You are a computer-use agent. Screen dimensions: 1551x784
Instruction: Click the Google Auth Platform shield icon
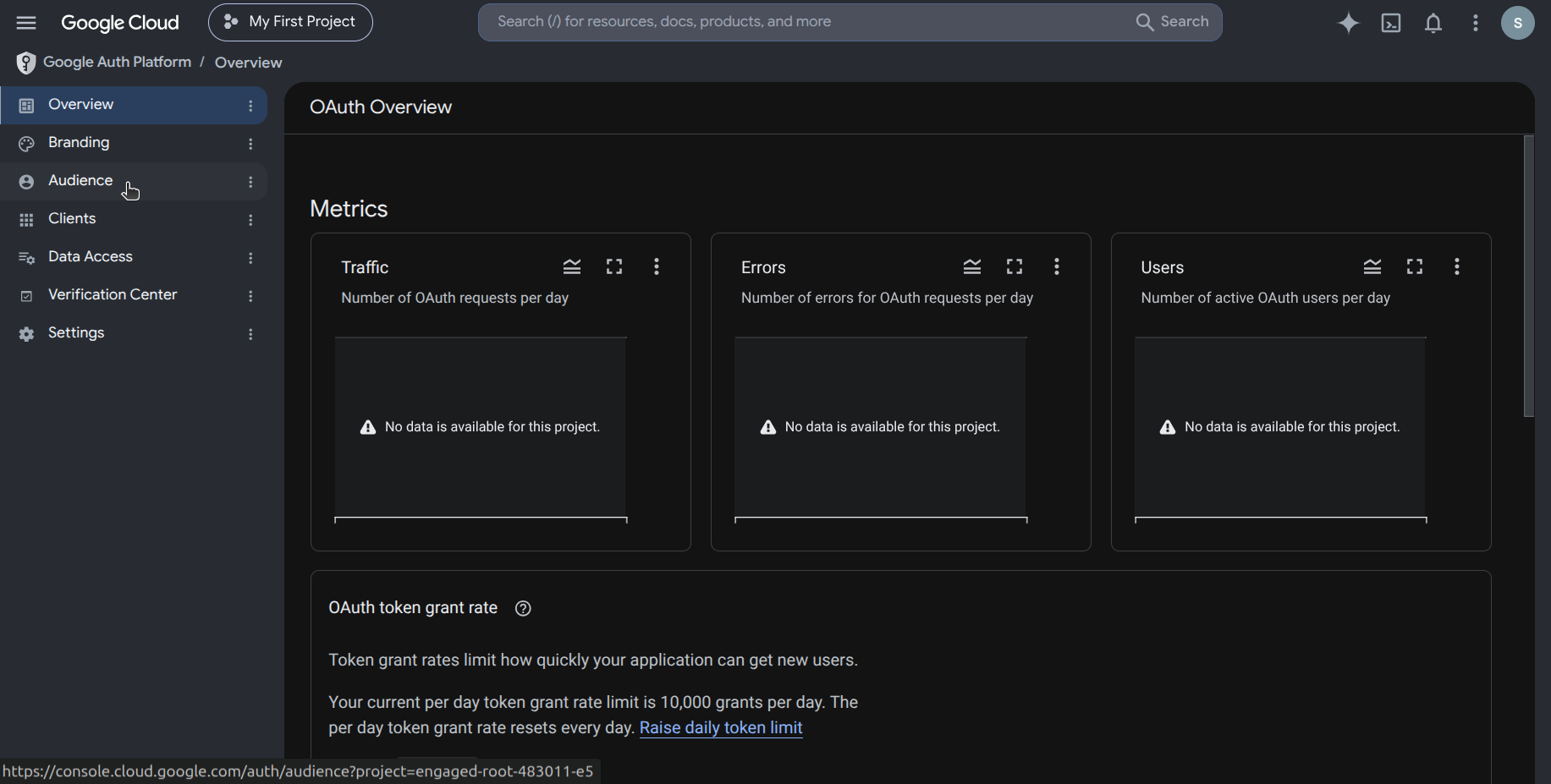click(26, 63)
